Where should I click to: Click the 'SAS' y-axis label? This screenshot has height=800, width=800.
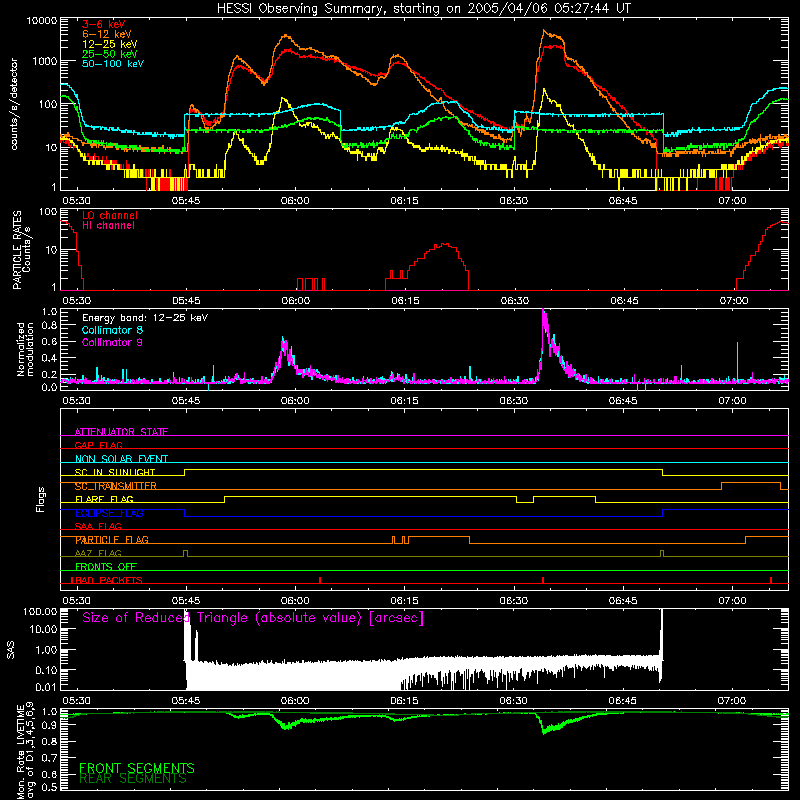tap(10, 650)
